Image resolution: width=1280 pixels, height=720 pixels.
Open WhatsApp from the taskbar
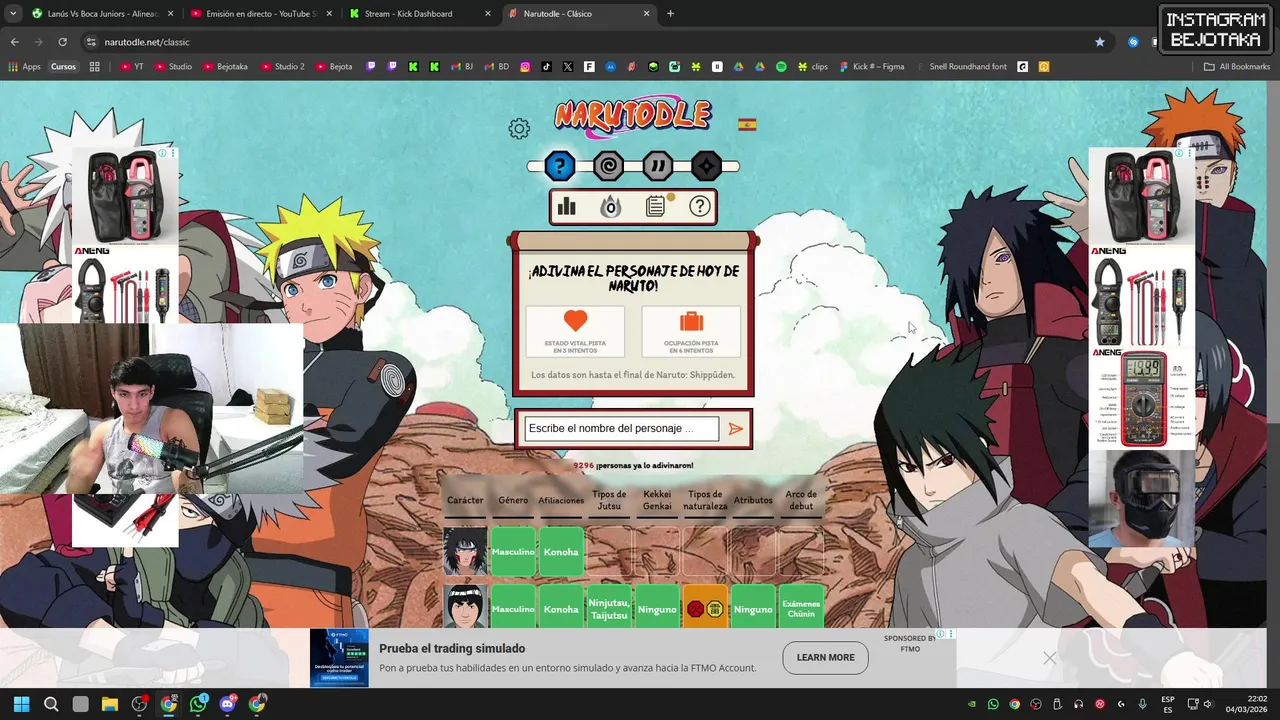198,704
